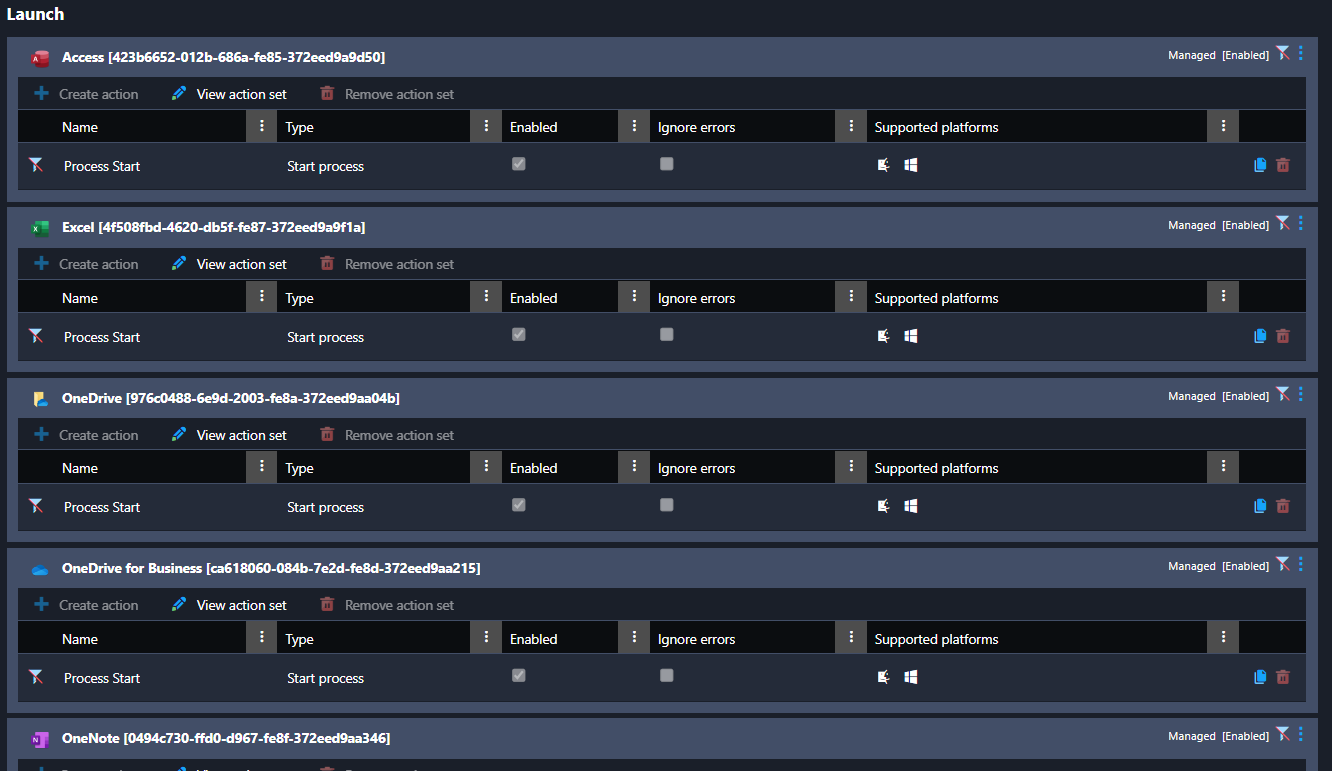This screenshot has height=771, width=1332.
Task: Sort by Supported platforms header in Access table
Action: 936,127
